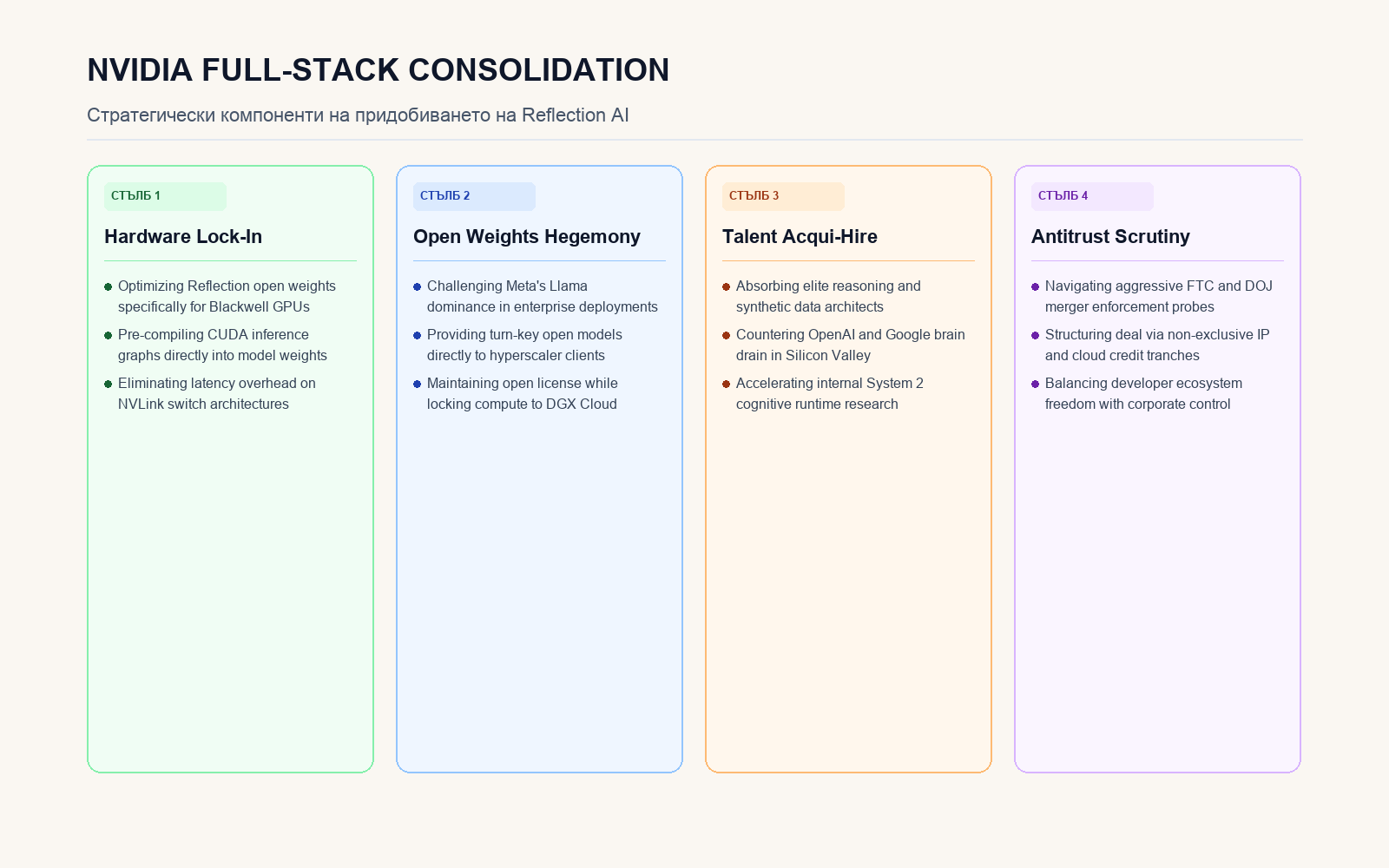Screen dimensions: 1389x868
Task: Click 'Absorbing elite reasoning' bullet text
Action: (x=828, y=296)
